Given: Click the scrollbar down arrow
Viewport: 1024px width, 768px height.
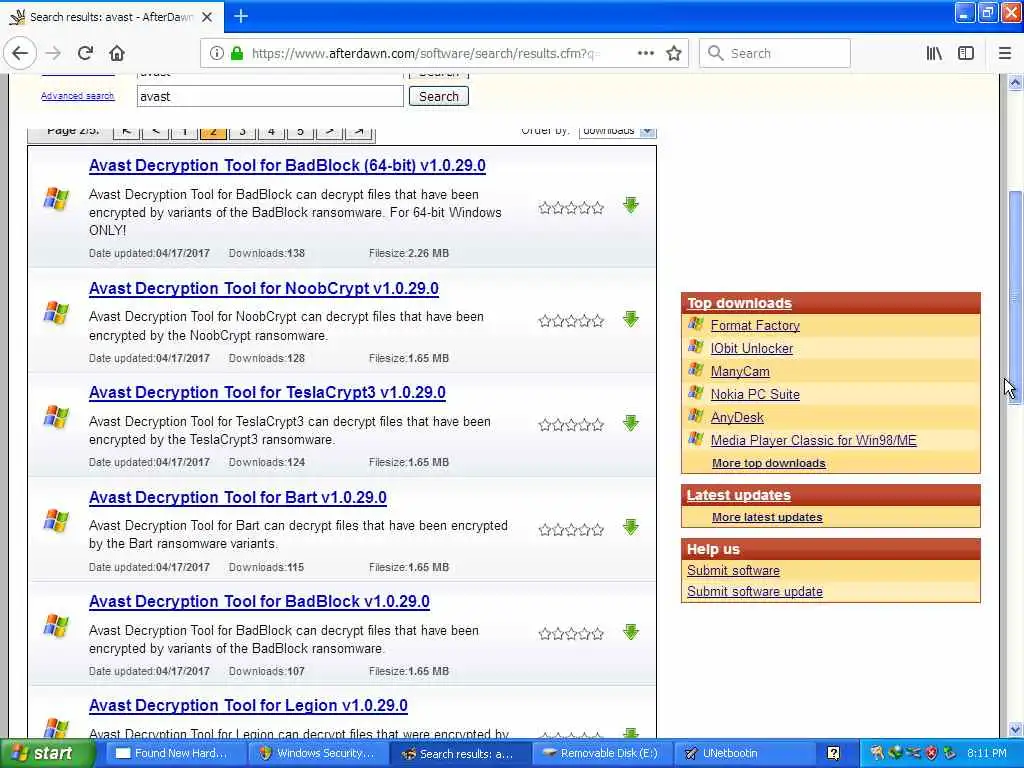Looking at the screenshot, I should point(1015,729).
